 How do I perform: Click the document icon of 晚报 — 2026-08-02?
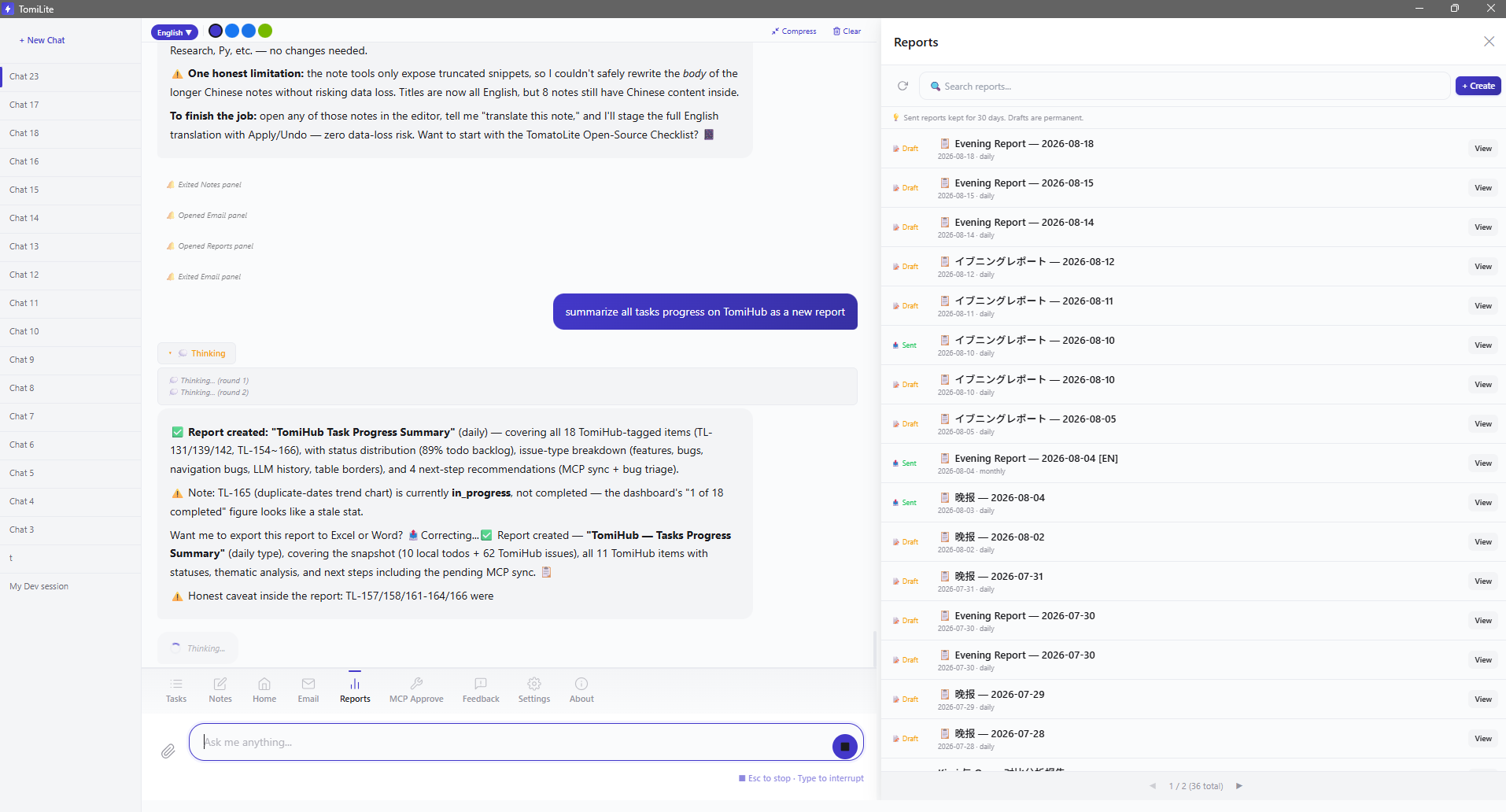(945, 537)
